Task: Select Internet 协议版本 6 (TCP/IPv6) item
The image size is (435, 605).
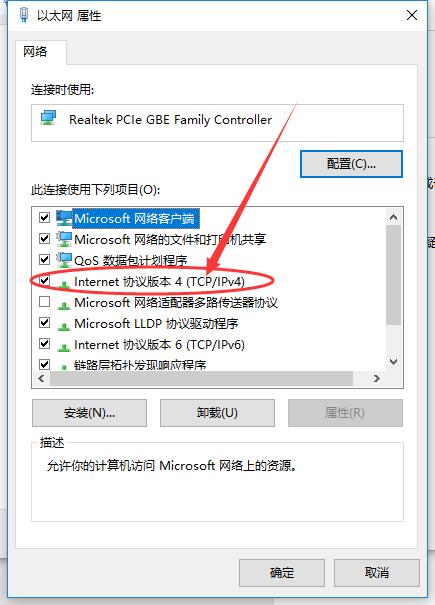Action: coord(159,344)
